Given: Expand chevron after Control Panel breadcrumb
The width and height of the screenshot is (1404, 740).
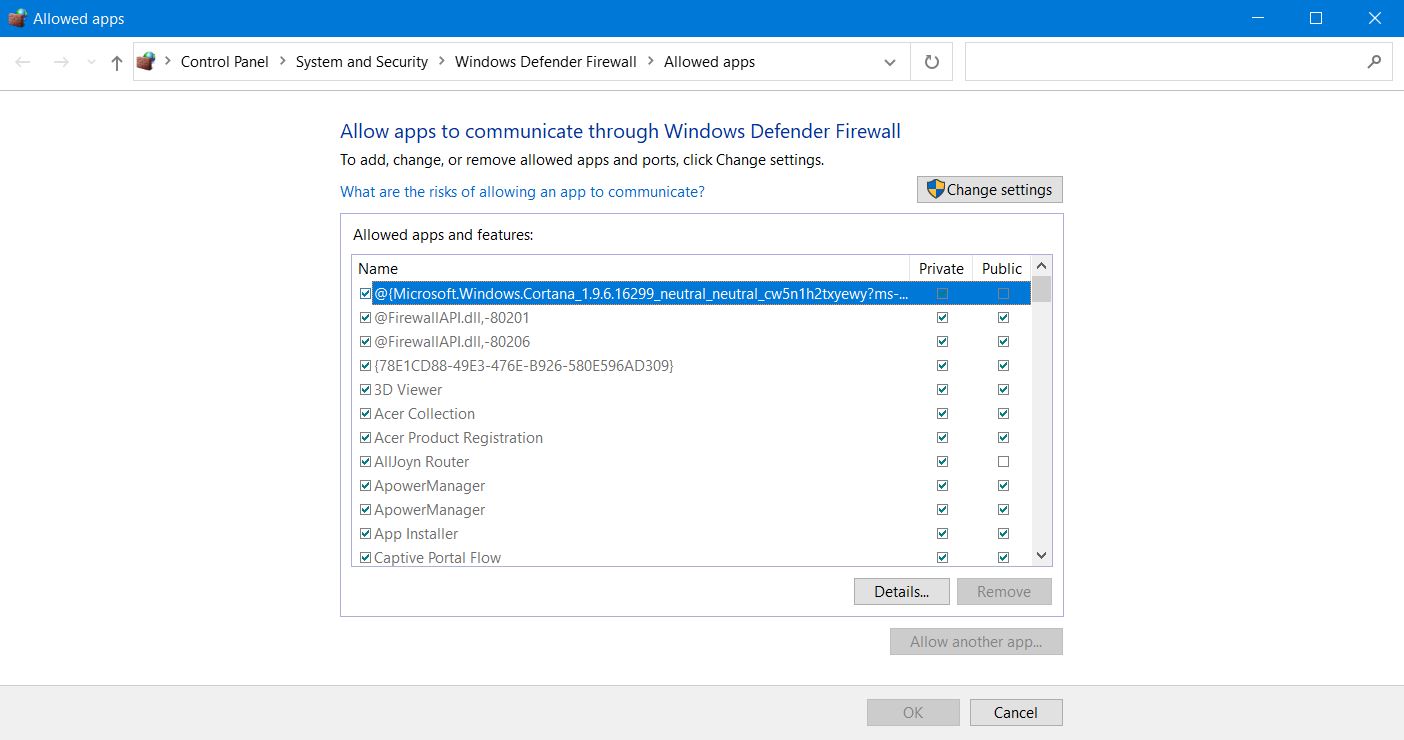Looking at the screenshot, I should pyautogui.click(x=282, y=62).
